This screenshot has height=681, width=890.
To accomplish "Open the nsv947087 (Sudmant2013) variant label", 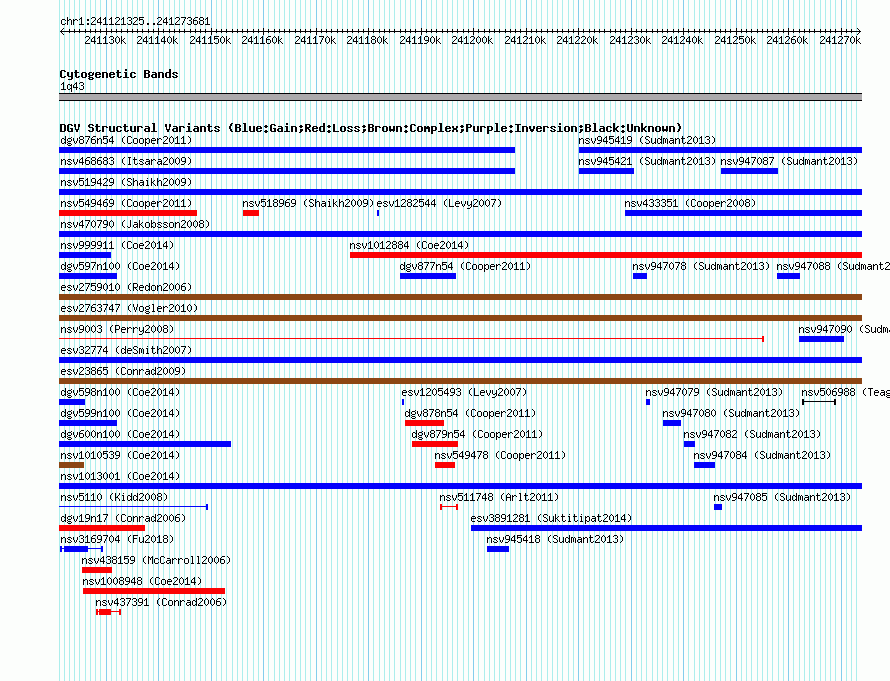I will [x=789, y=161].
